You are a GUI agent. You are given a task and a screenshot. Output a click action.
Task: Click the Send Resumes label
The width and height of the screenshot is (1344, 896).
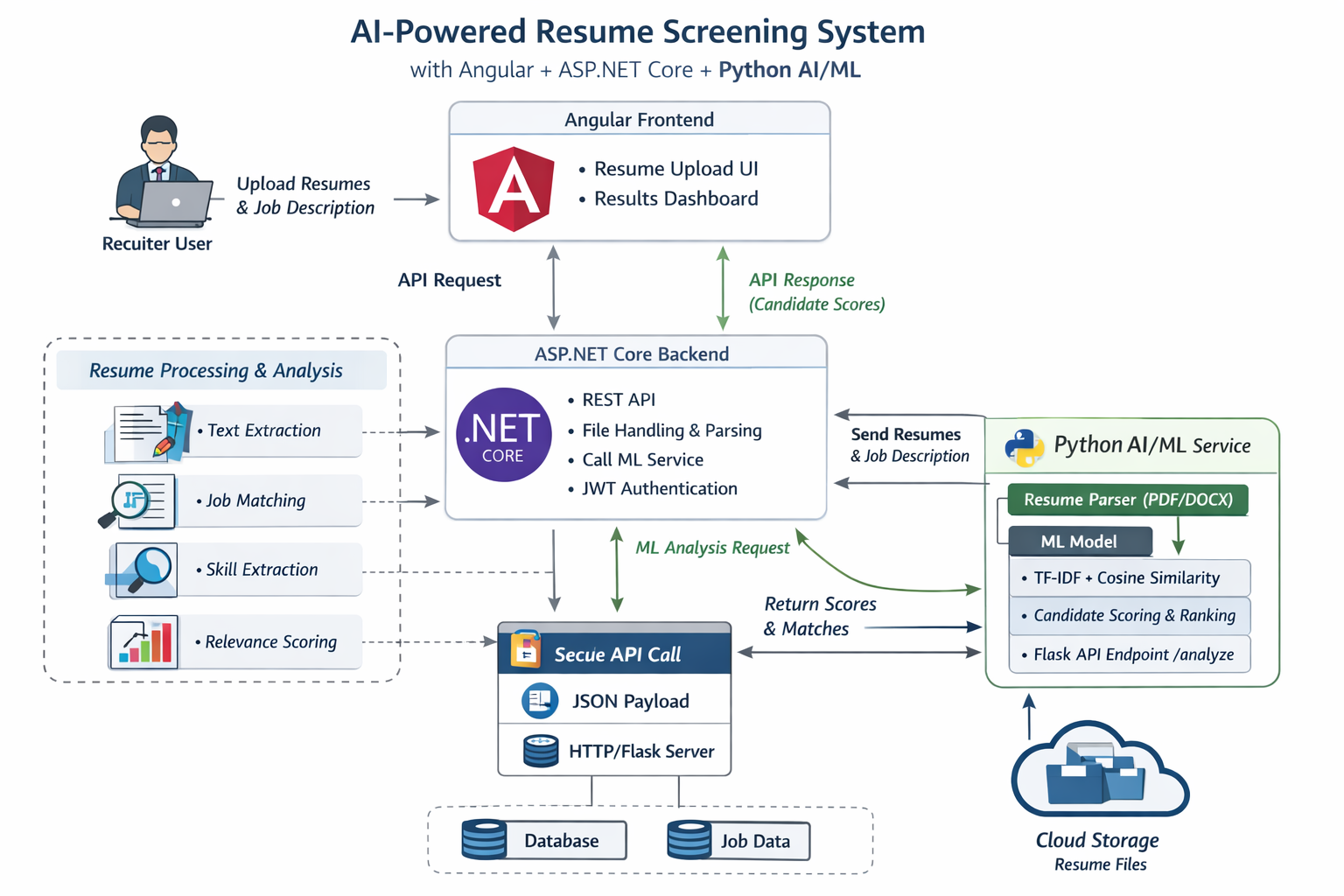[x=906, y=434]
